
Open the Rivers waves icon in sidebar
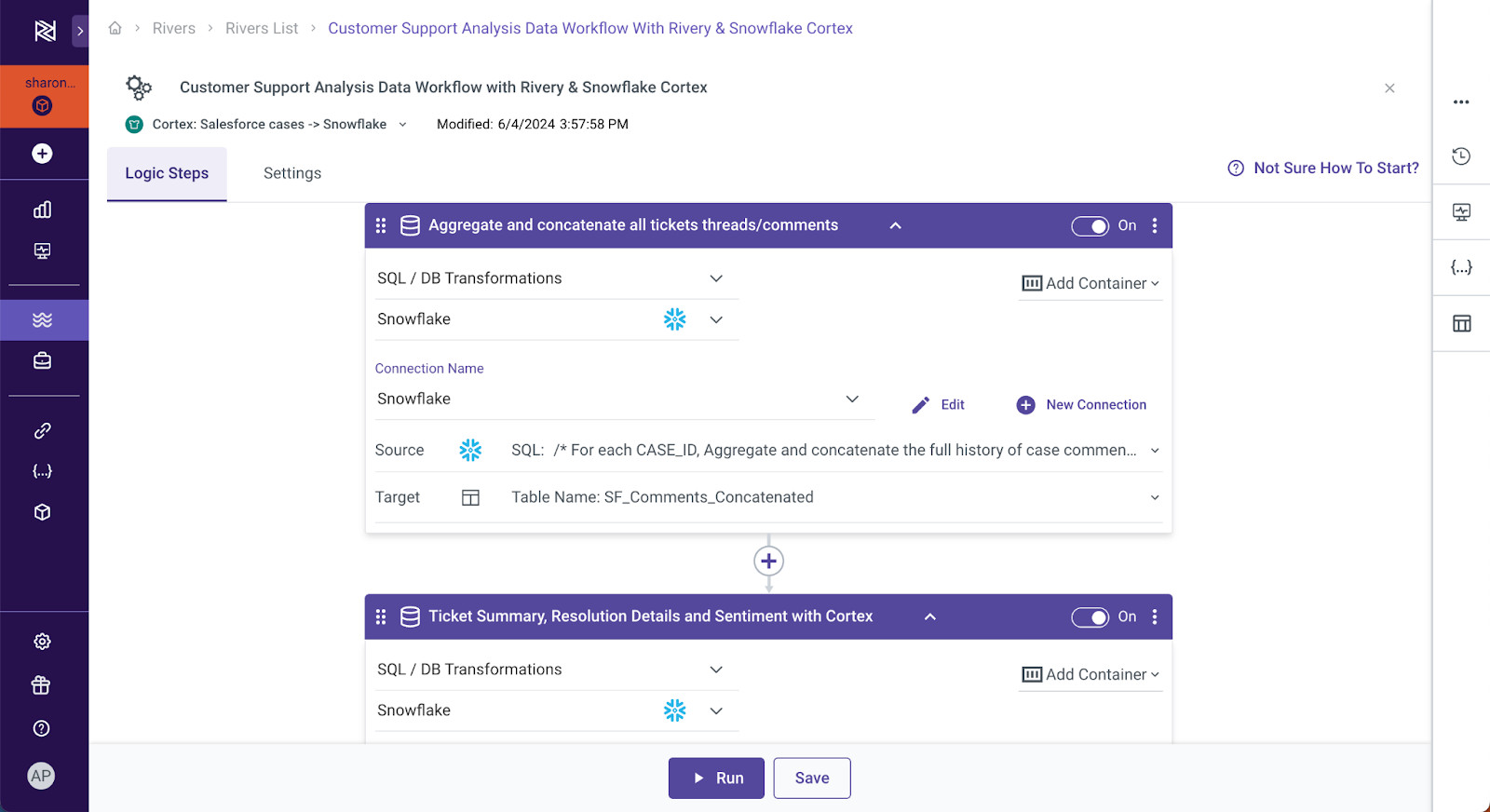coord(42,320)
